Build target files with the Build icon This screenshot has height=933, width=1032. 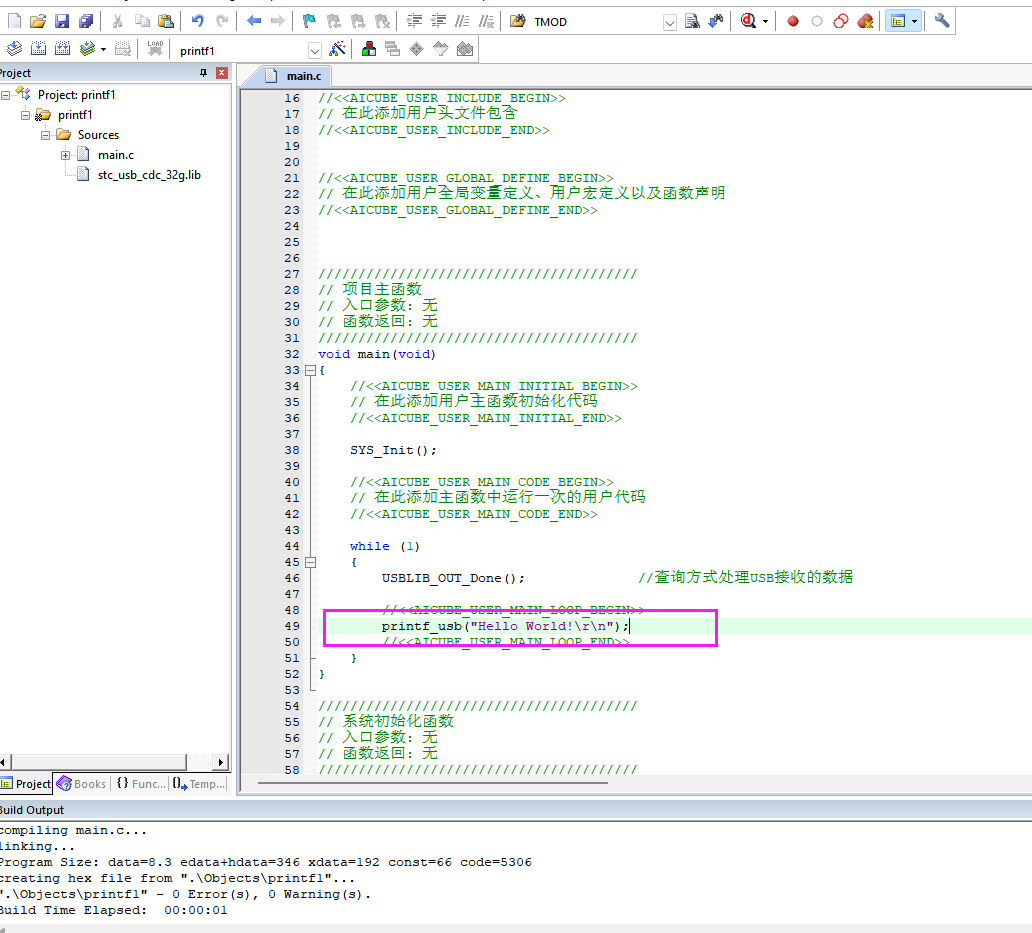click(x=39, y=49)
